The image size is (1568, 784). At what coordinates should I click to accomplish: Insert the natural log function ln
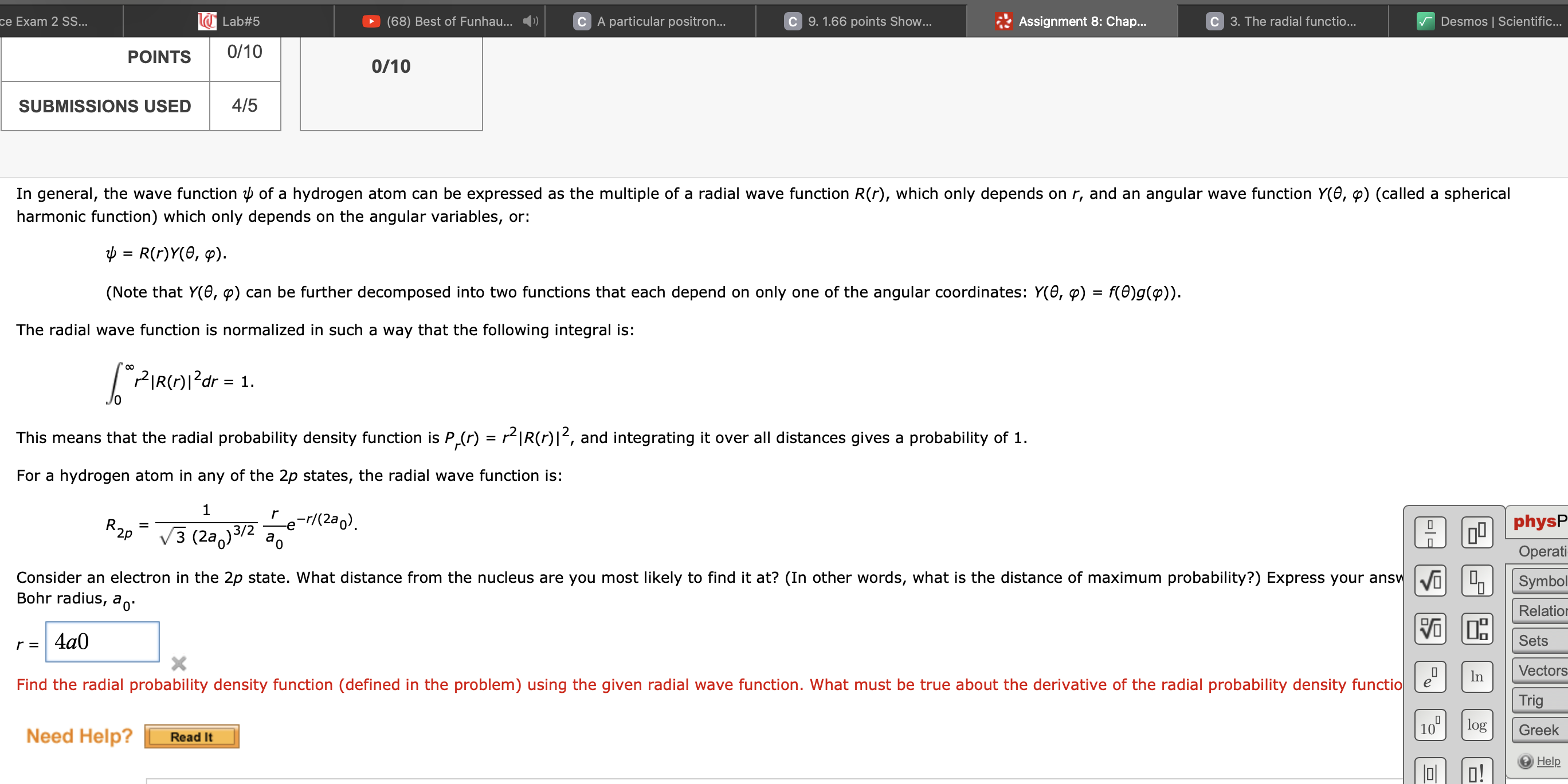[1477, 676]
